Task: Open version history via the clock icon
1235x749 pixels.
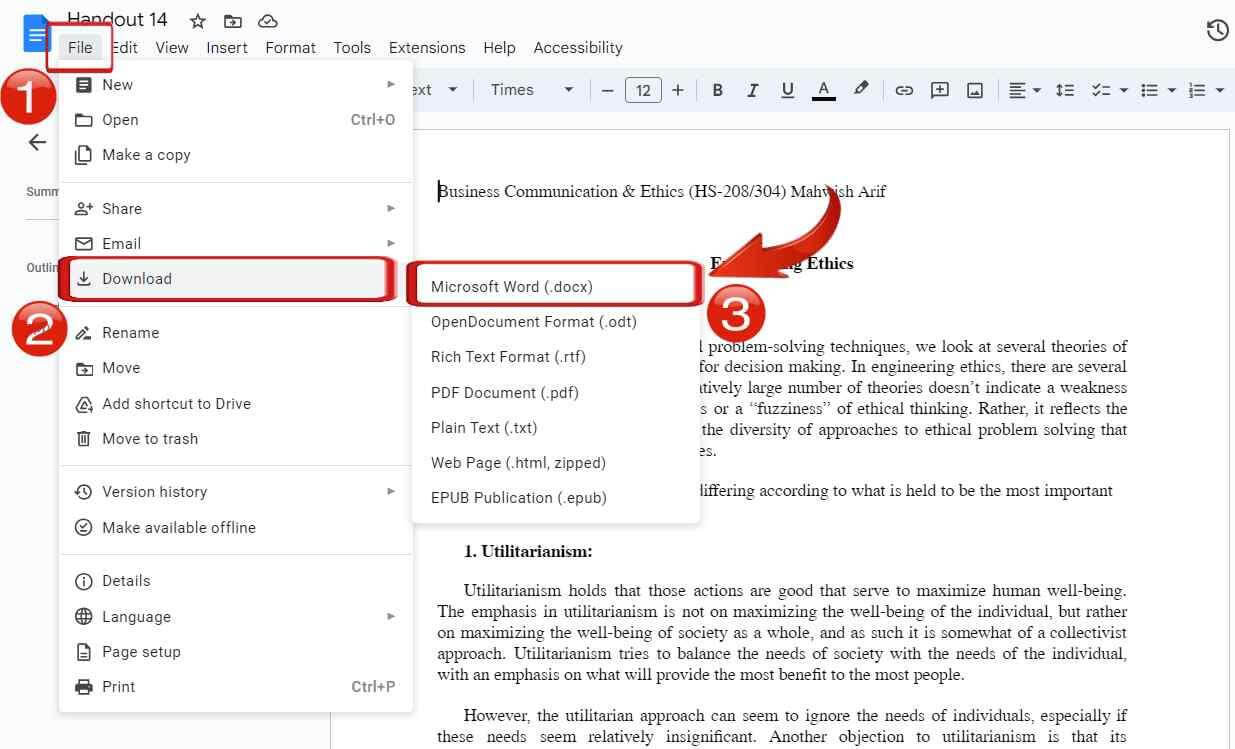Action: [1217, 30]
